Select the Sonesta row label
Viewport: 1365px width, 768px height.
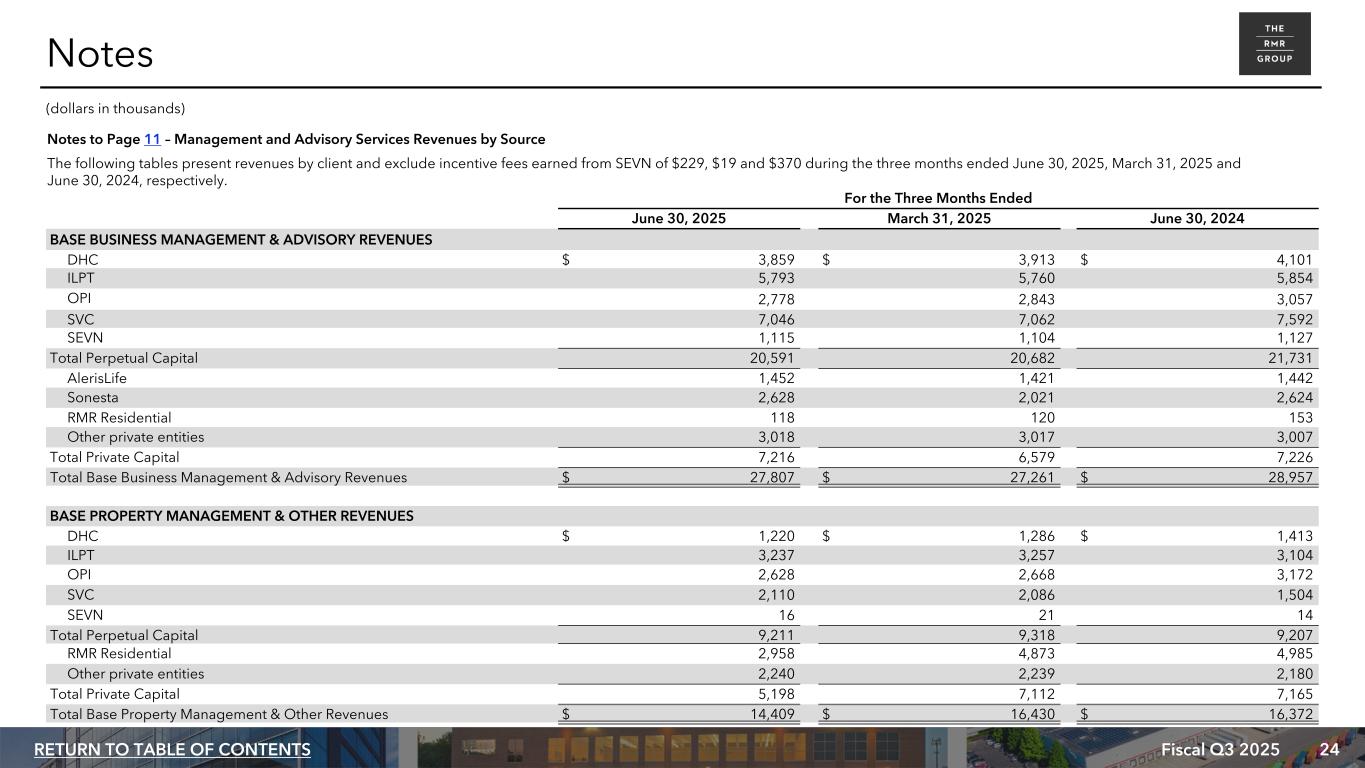(92, 398)
